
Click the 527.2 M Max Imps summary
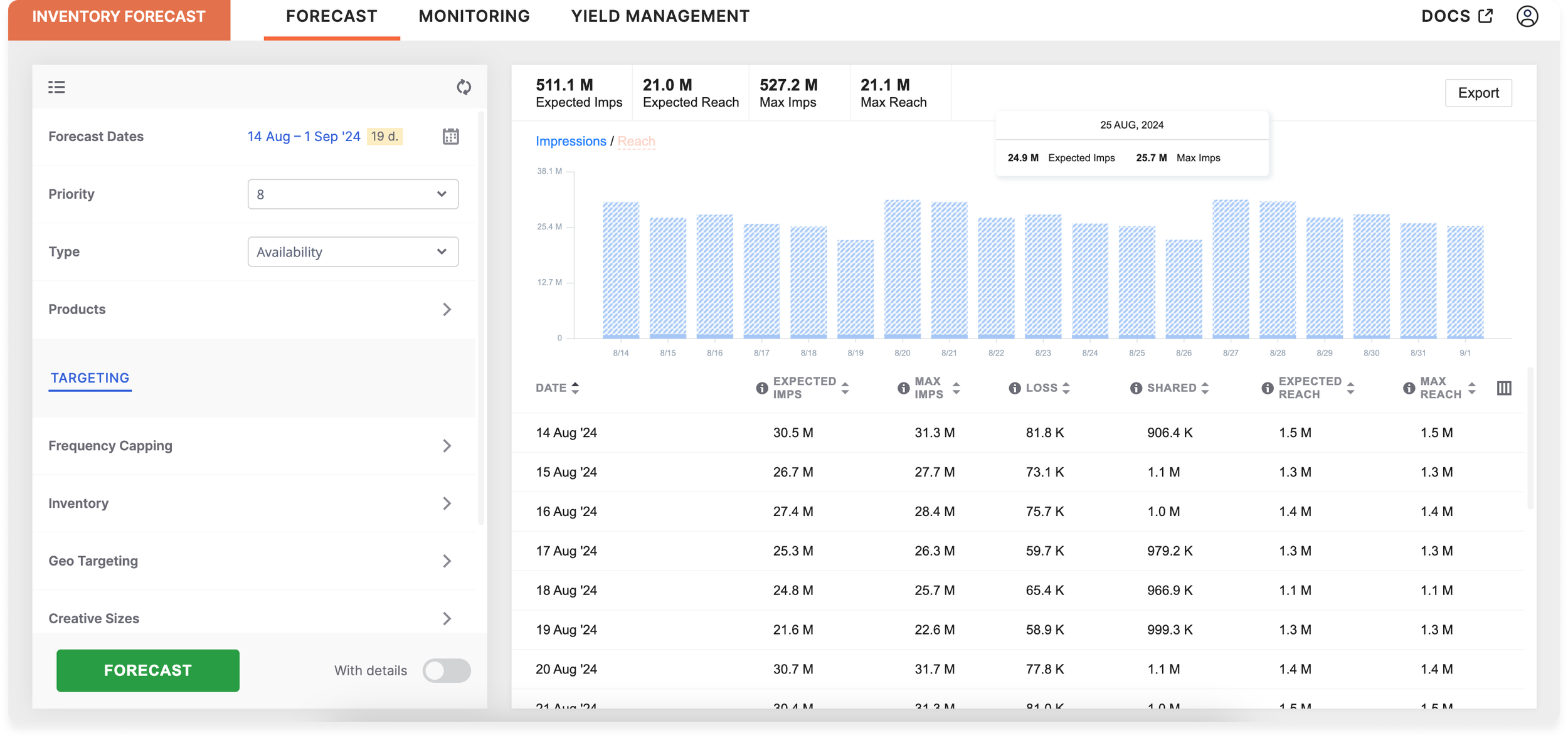point(788,93)
